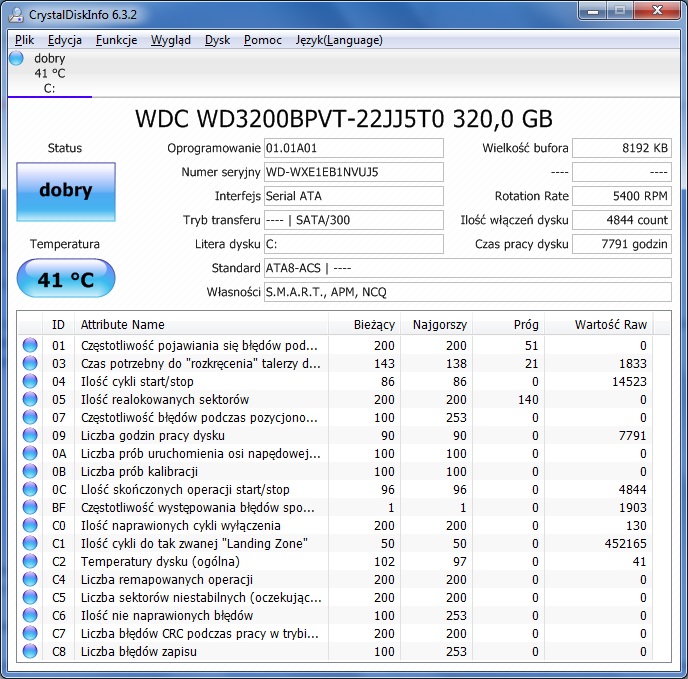Click the Własności field S.M.A.R.T., APM, NCQ
This screenshot has height=679, width=688.
(468, 292)
